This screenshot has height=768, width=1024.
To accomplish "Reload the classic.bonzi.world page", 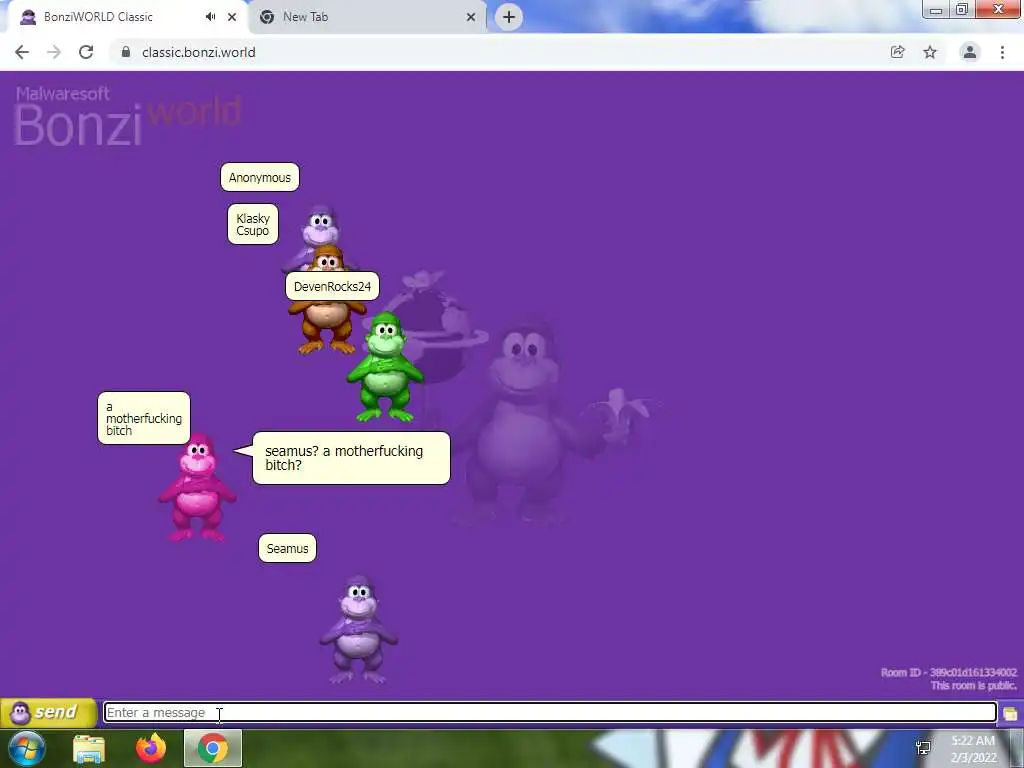I will [x=86, y=52].
